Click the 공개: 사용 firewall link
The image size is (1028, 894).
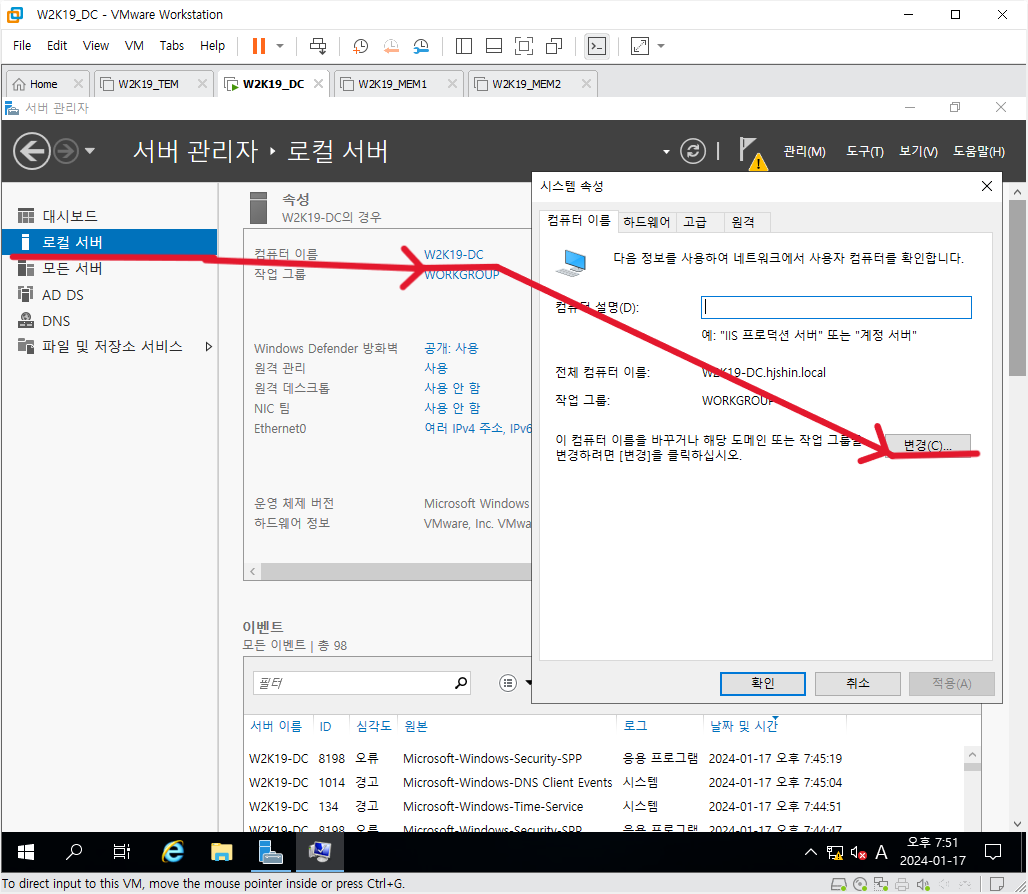(451, 348)
